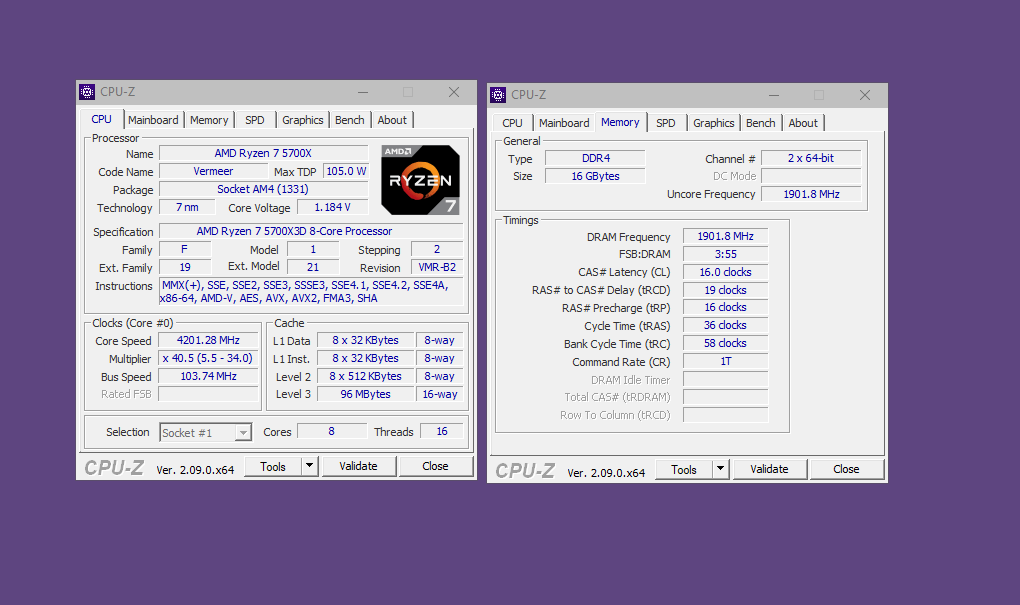Click DRAM Frequency value 1901.8 MHz
The height and width of the screenshot is (605, 1020).
[725, 236]
